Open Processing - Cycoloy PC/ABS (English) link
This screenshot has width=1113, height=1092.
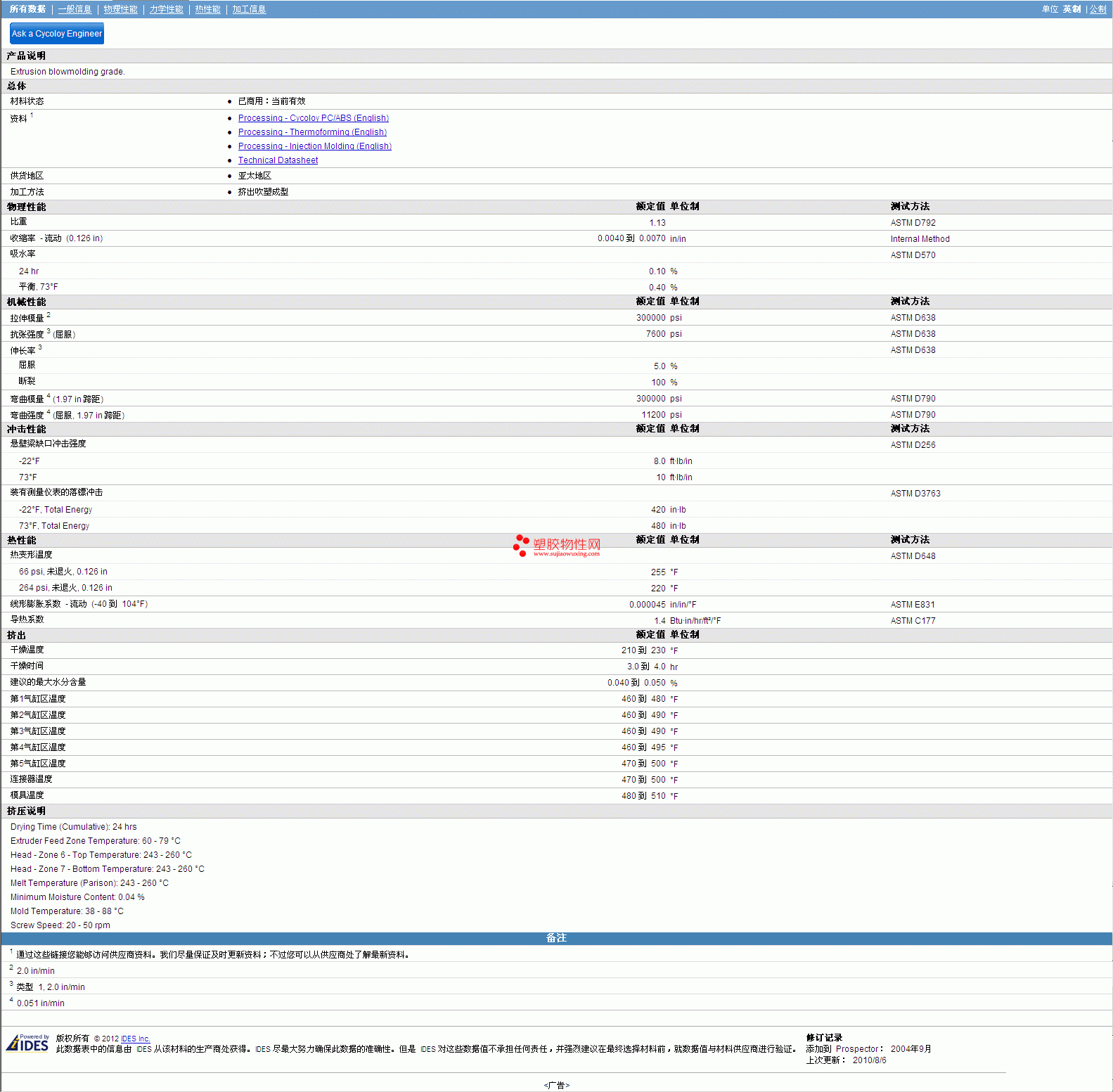click(313, 118)
